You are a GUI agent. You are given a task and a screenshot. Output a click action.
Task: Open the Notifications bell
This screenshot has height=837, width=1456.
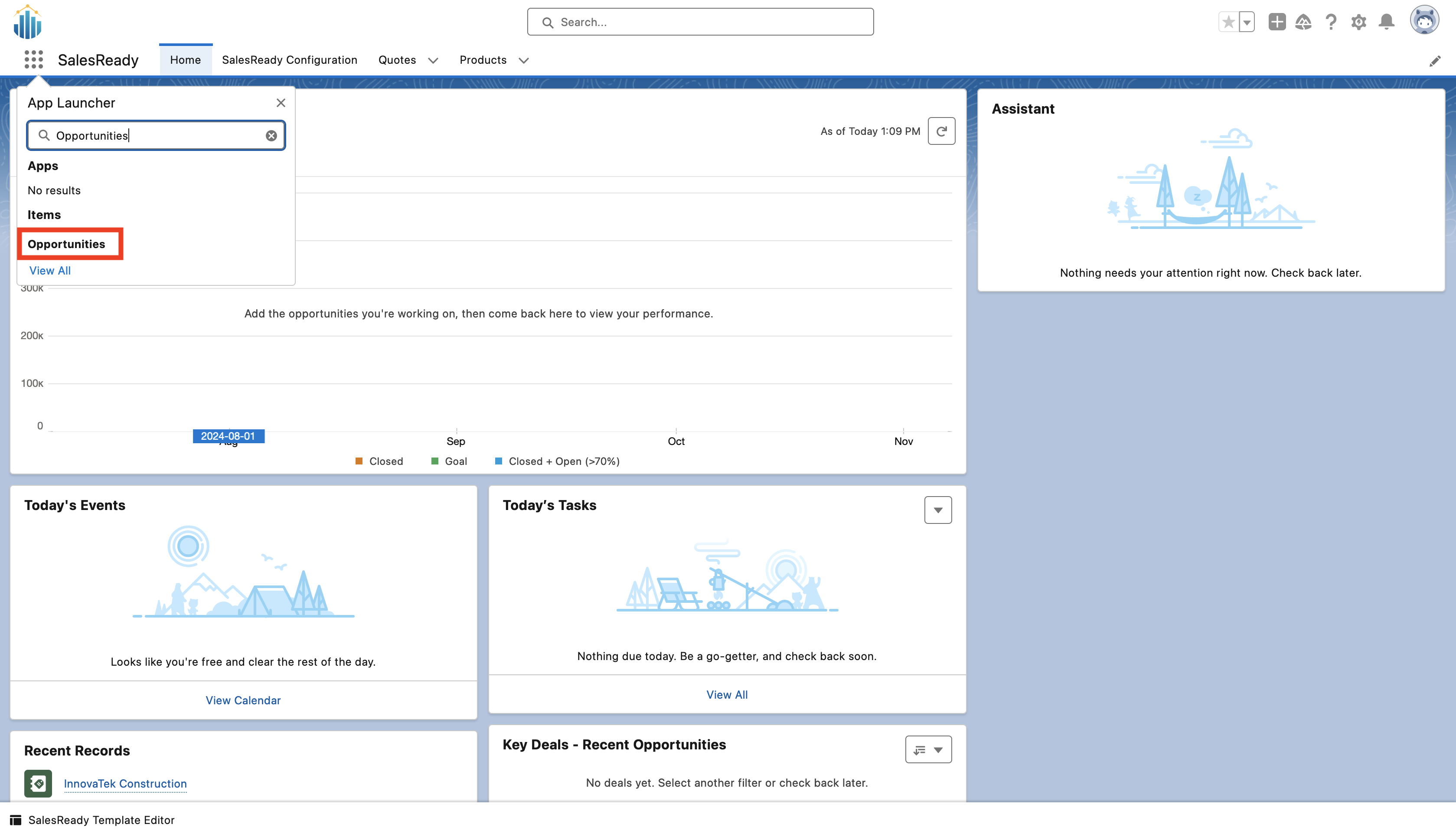1386,22
